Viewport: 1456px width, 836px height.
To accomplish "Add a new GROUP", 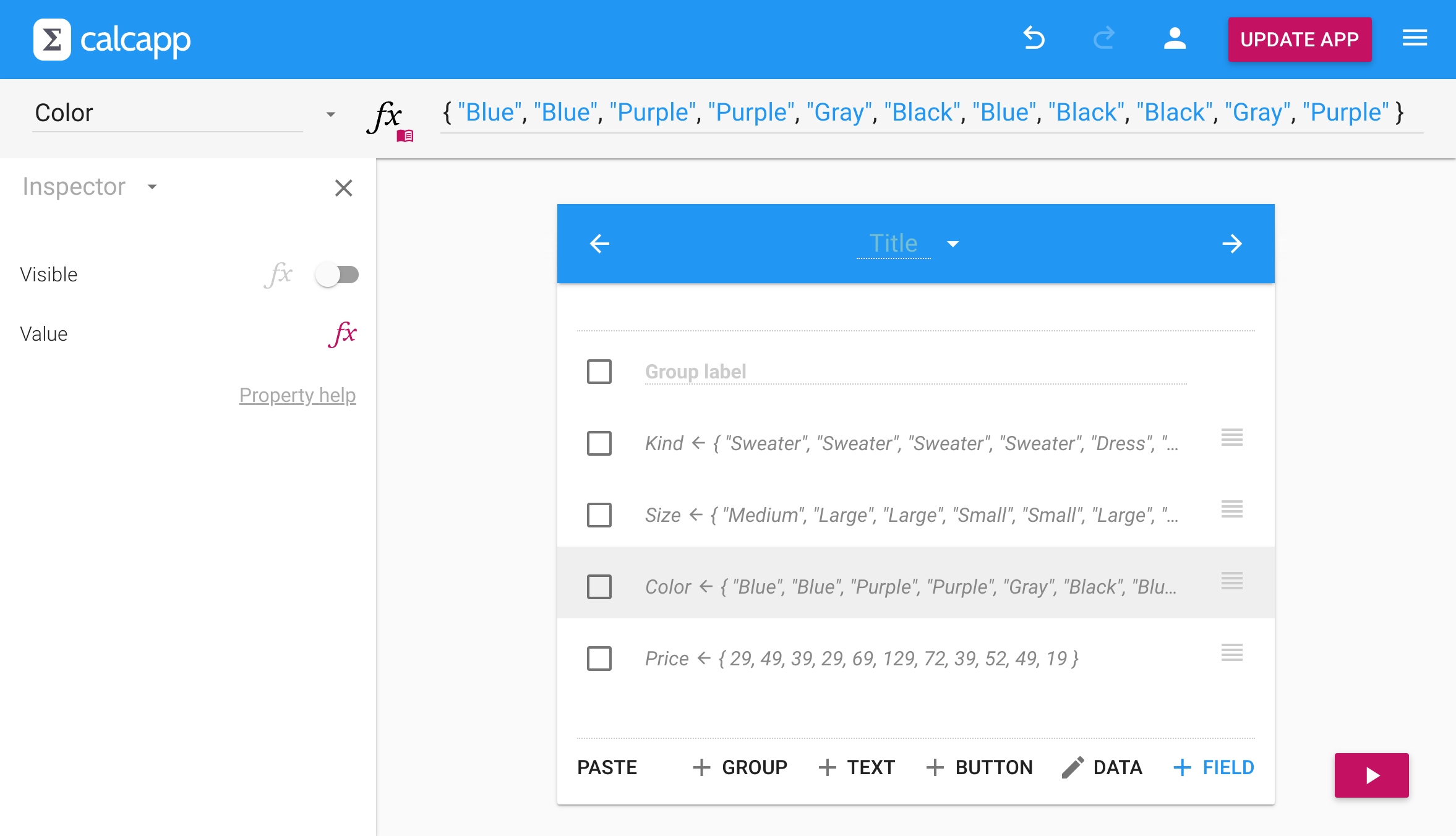I will [x=739, y=767].
